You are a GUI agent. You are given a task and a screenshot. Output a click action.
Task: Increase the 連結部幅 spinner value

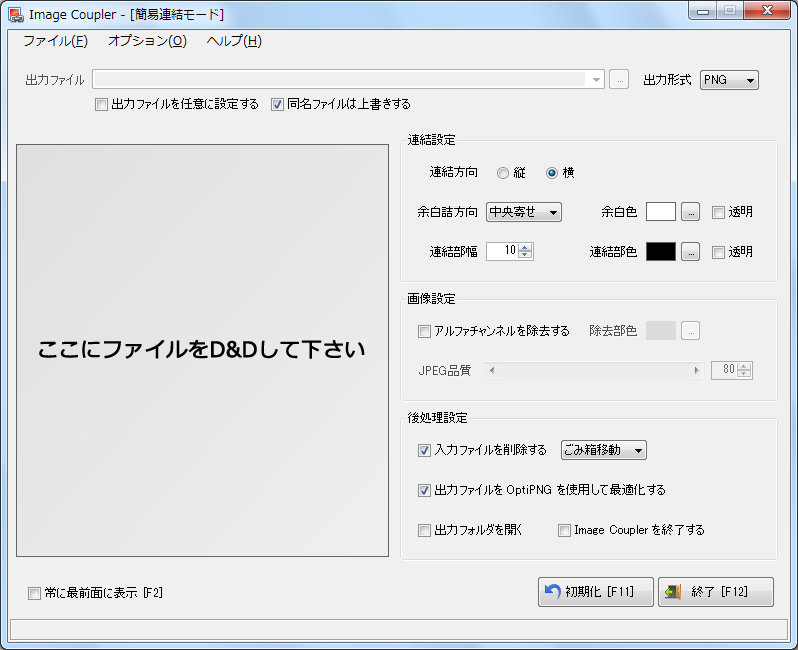pos(526,247)
